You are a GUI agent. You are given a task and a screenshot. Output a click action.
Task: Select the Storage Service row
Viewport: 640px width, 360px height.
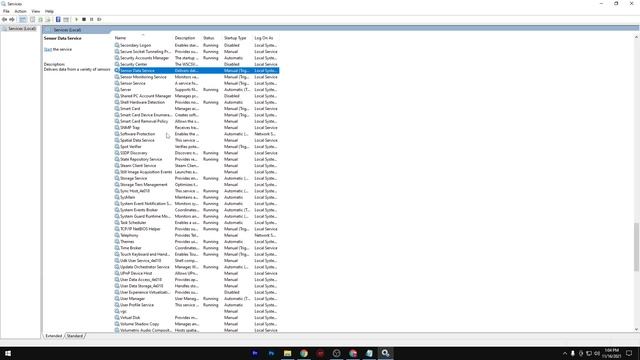pyautogui.click(x=197, y=178)
